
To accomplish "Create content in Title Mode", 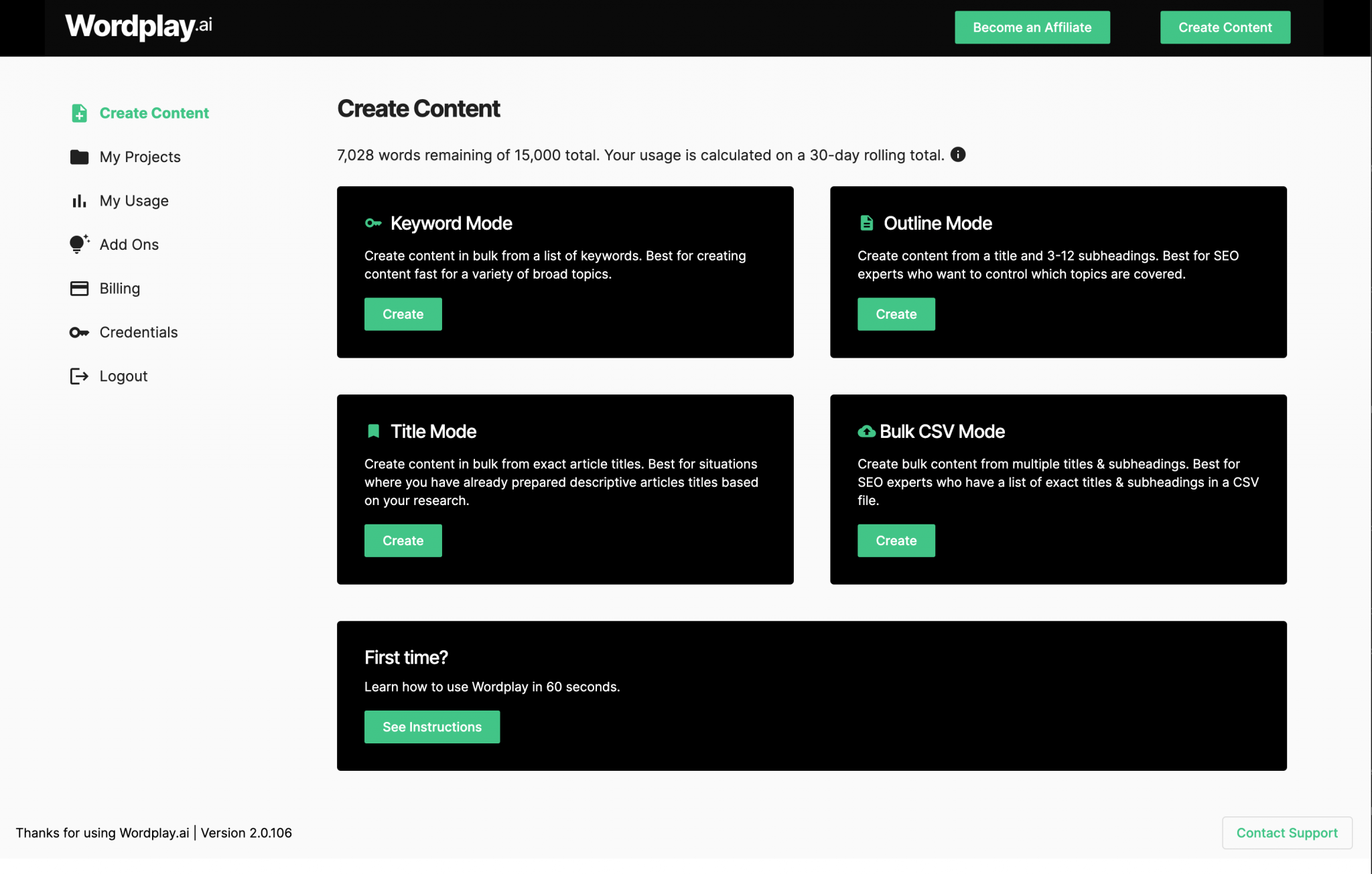I will 403,540.
